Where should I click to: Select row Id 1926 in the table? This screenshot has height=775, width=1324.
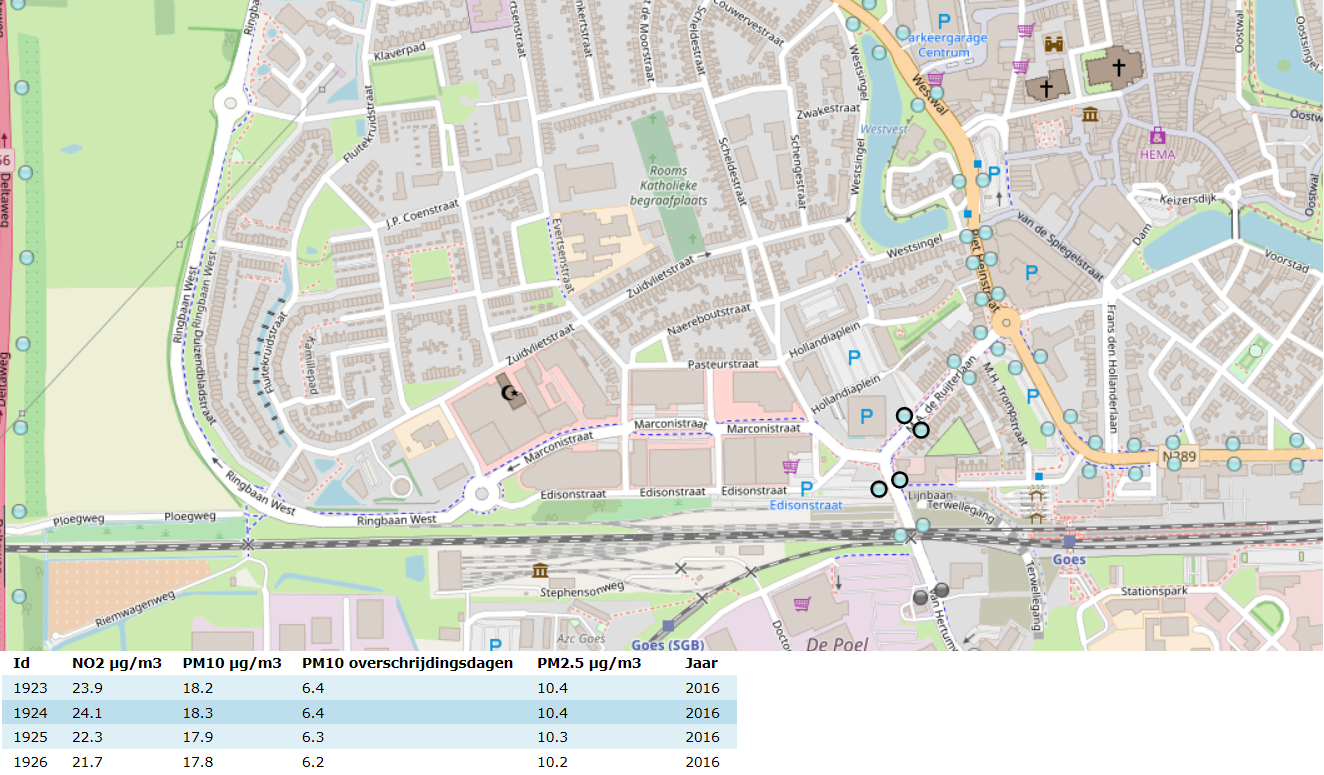(370, 761)
